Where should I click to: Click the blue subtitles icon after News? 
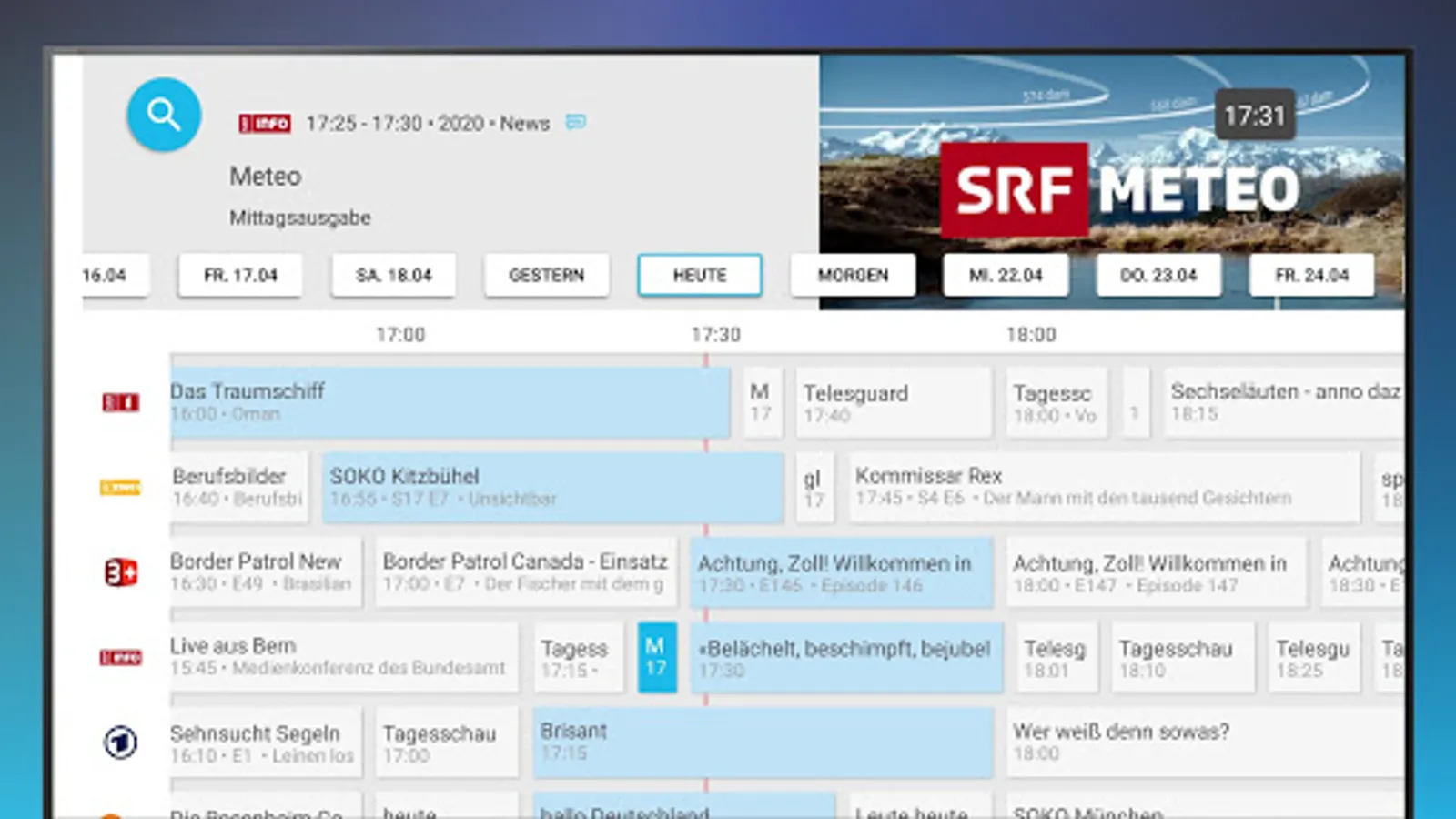(x=576, y=122)
